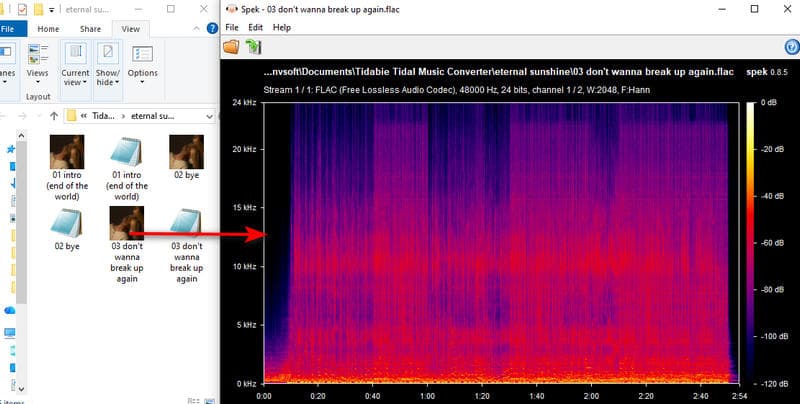Open the Options icon in Explorer's View ribbon
Screen dimensions: 800x404
[x=142, y=54]
